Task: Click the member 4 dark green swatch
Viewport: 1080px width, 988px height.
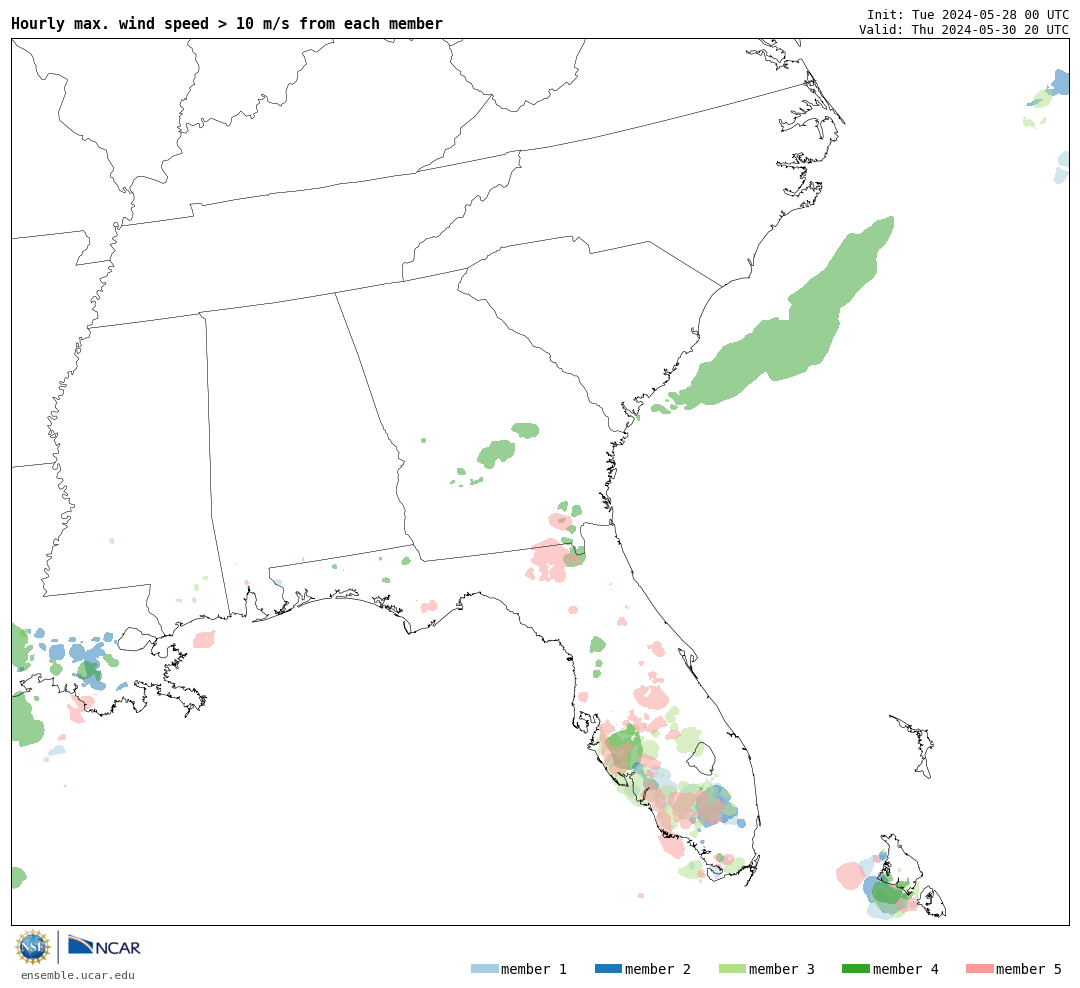Action: tap(855, 968)
